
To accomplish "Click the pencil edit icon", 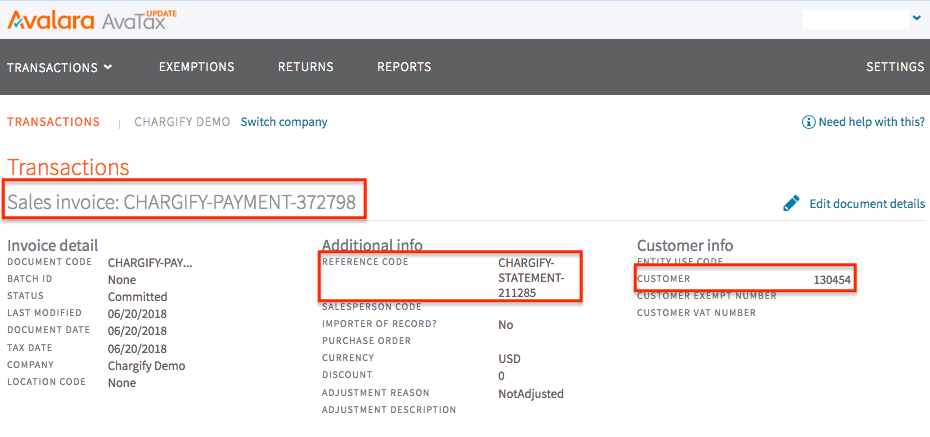I will [x=791, y=204].
